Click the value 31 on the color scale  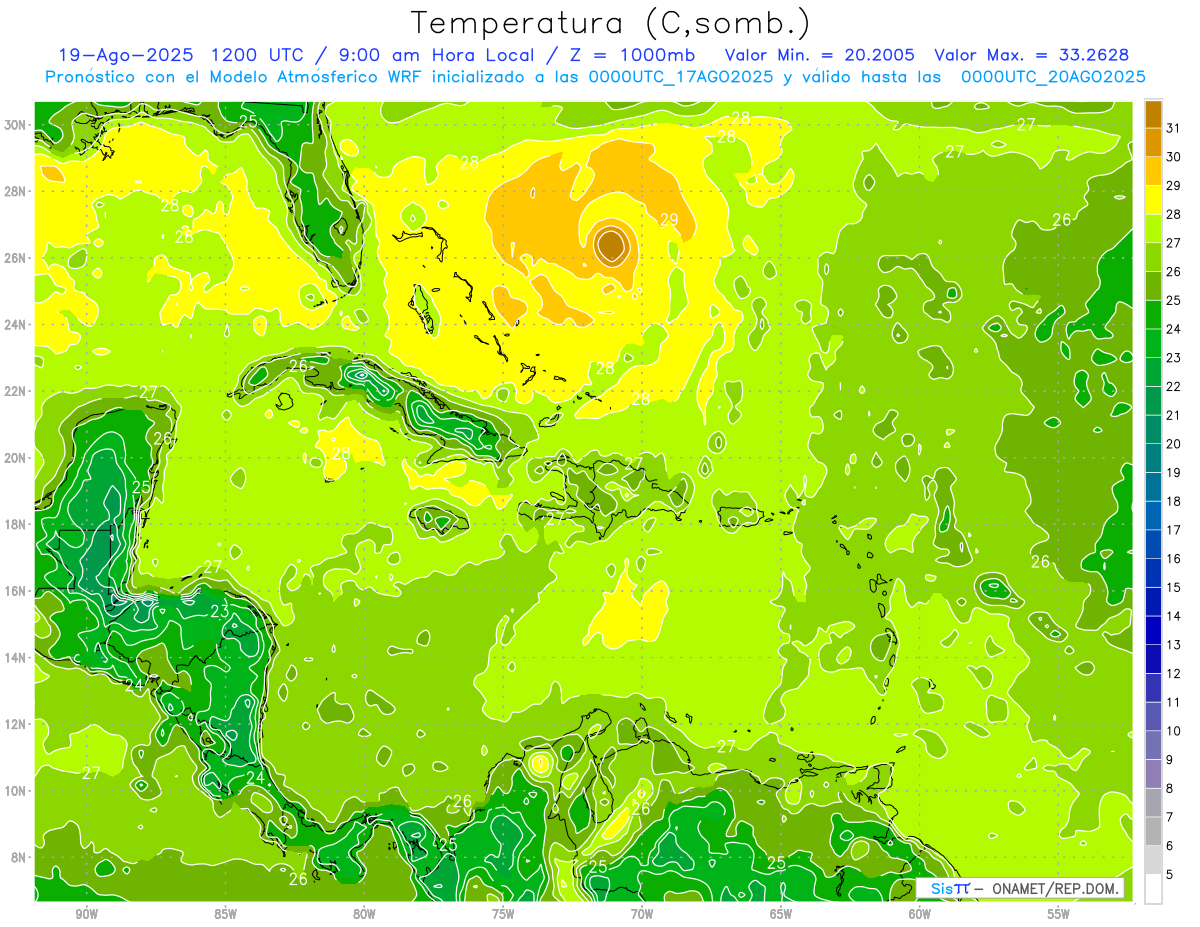(1174, 128)
